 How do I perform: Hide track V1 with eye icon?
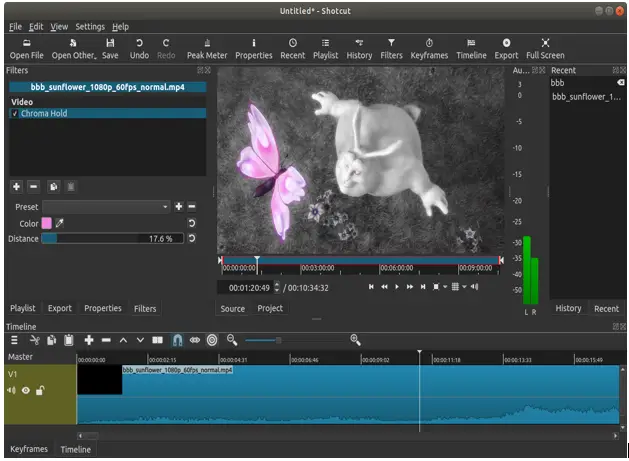point(26,390)
